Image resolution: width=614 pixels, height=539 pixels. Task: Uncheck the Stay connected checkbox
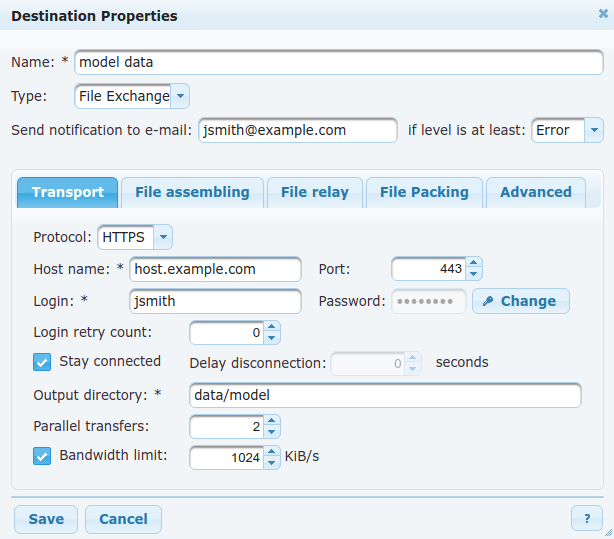coord(42,362)
